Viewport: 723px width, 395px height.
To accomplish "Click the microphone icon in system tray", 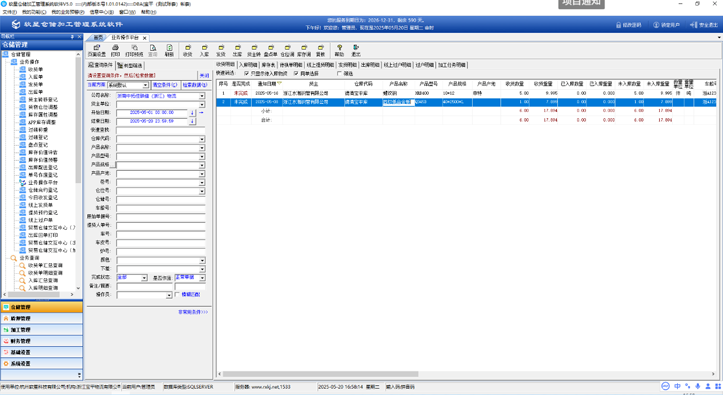I will (698, 386).
